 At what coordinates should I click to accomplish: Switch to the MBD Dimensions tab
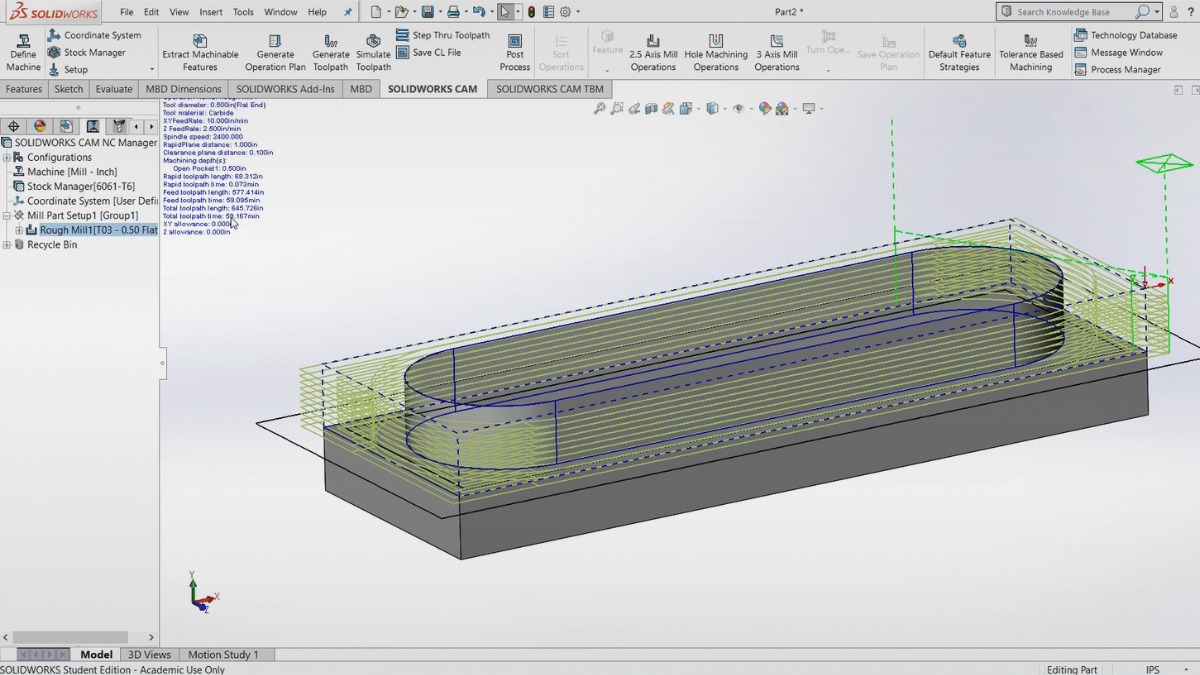pyautogui.click(x=183, y=89)
